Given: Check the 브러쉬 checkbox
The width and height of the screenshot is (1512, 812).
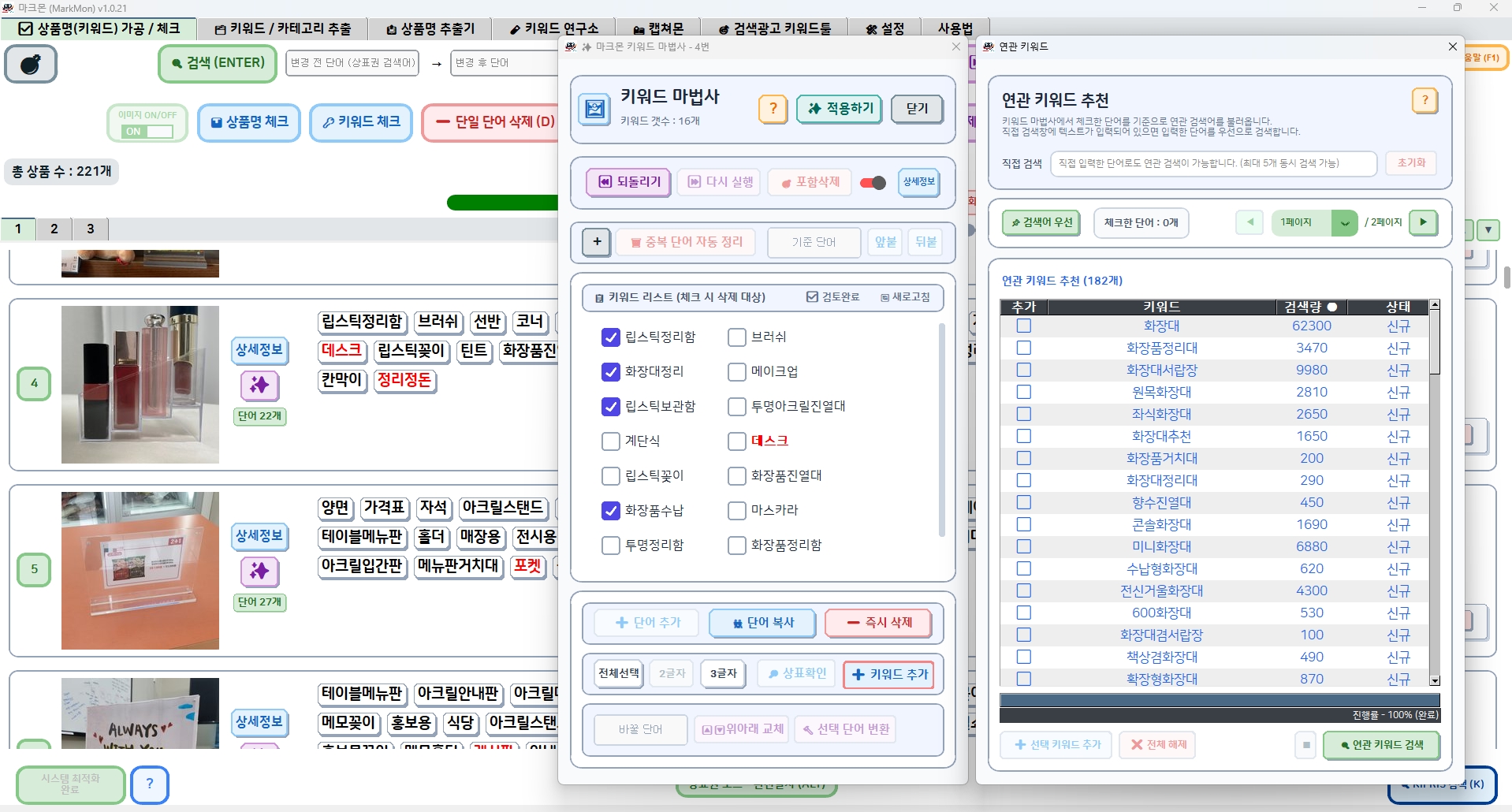Looking at the screenshot, I should coord(736,337).
